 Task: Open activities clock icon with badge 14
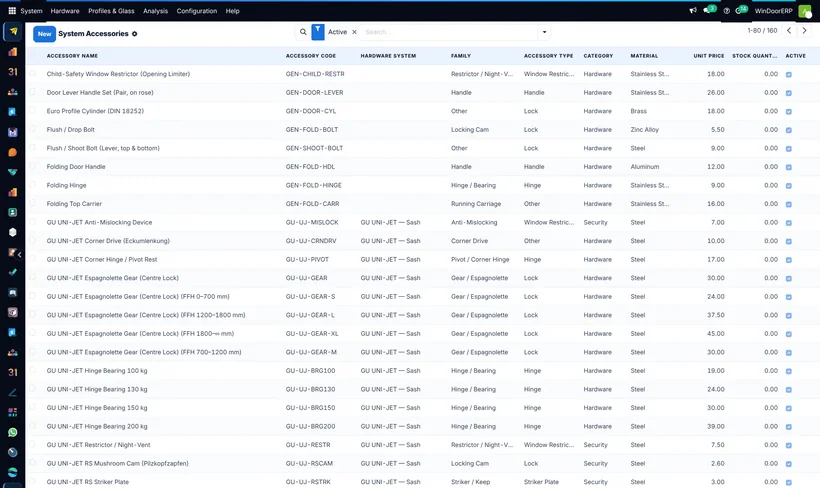741,10
